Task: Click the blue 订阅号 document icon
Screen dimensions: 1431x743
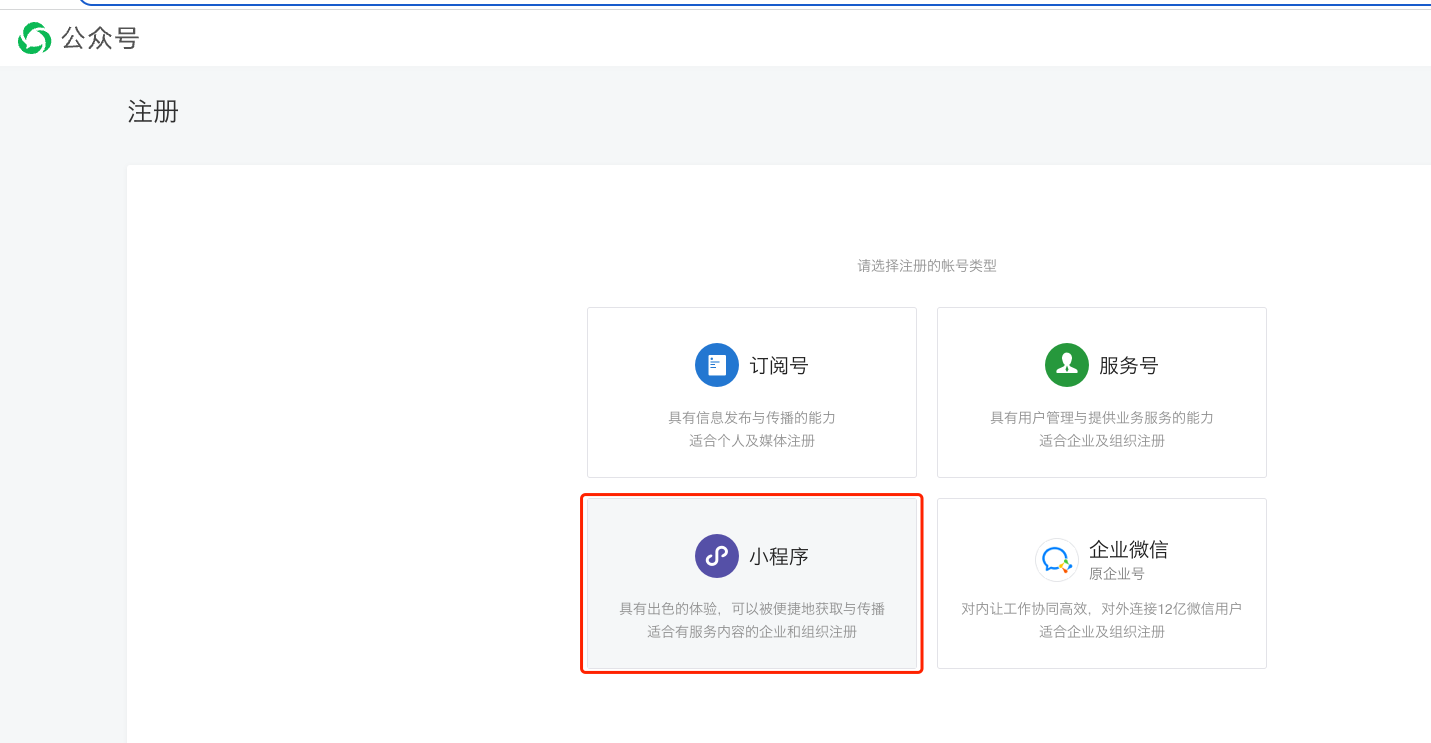Action: coord(717,365)
